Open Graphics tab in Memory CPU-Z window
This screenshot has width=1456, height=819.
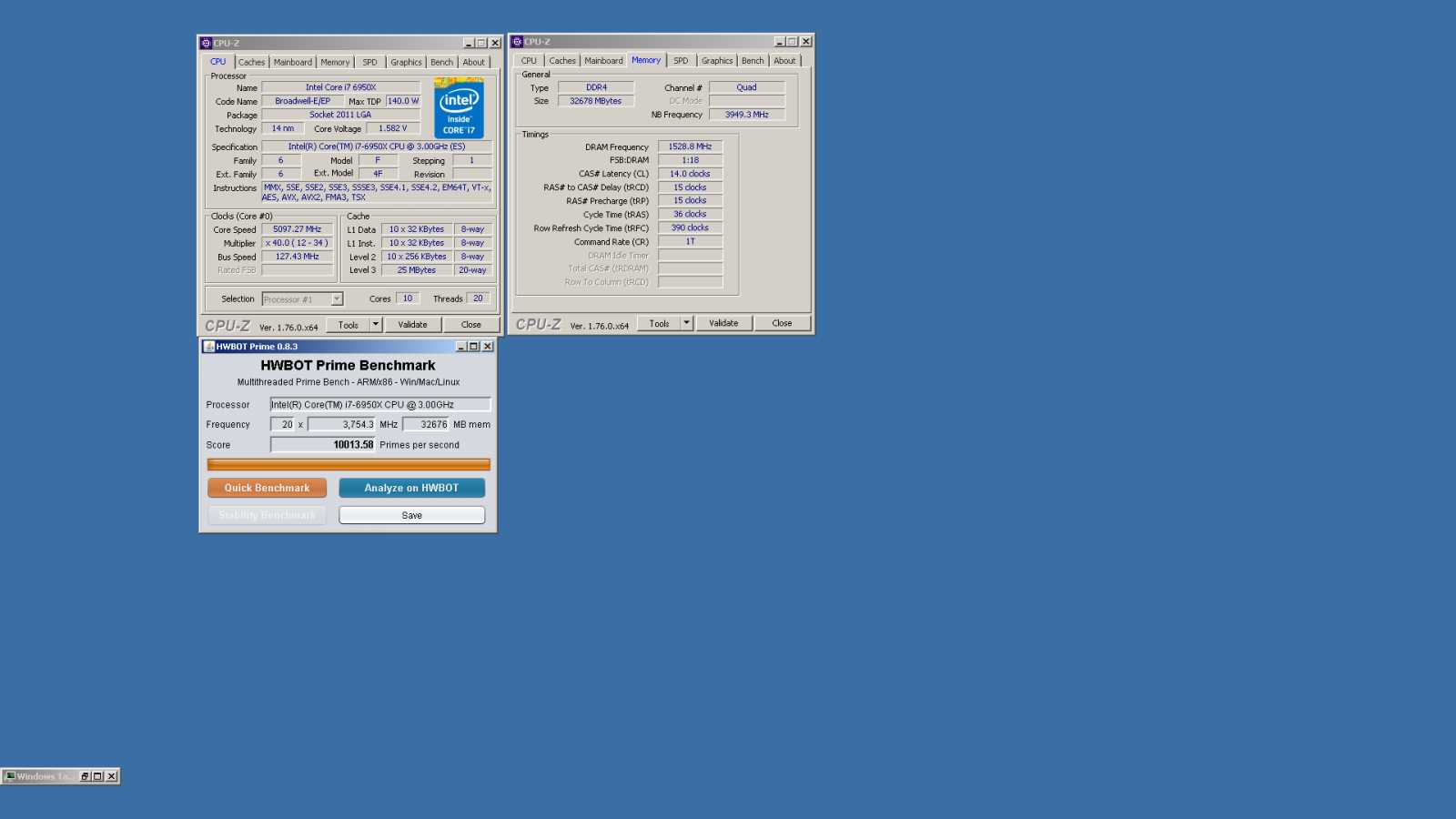click(x=717, y=61)
